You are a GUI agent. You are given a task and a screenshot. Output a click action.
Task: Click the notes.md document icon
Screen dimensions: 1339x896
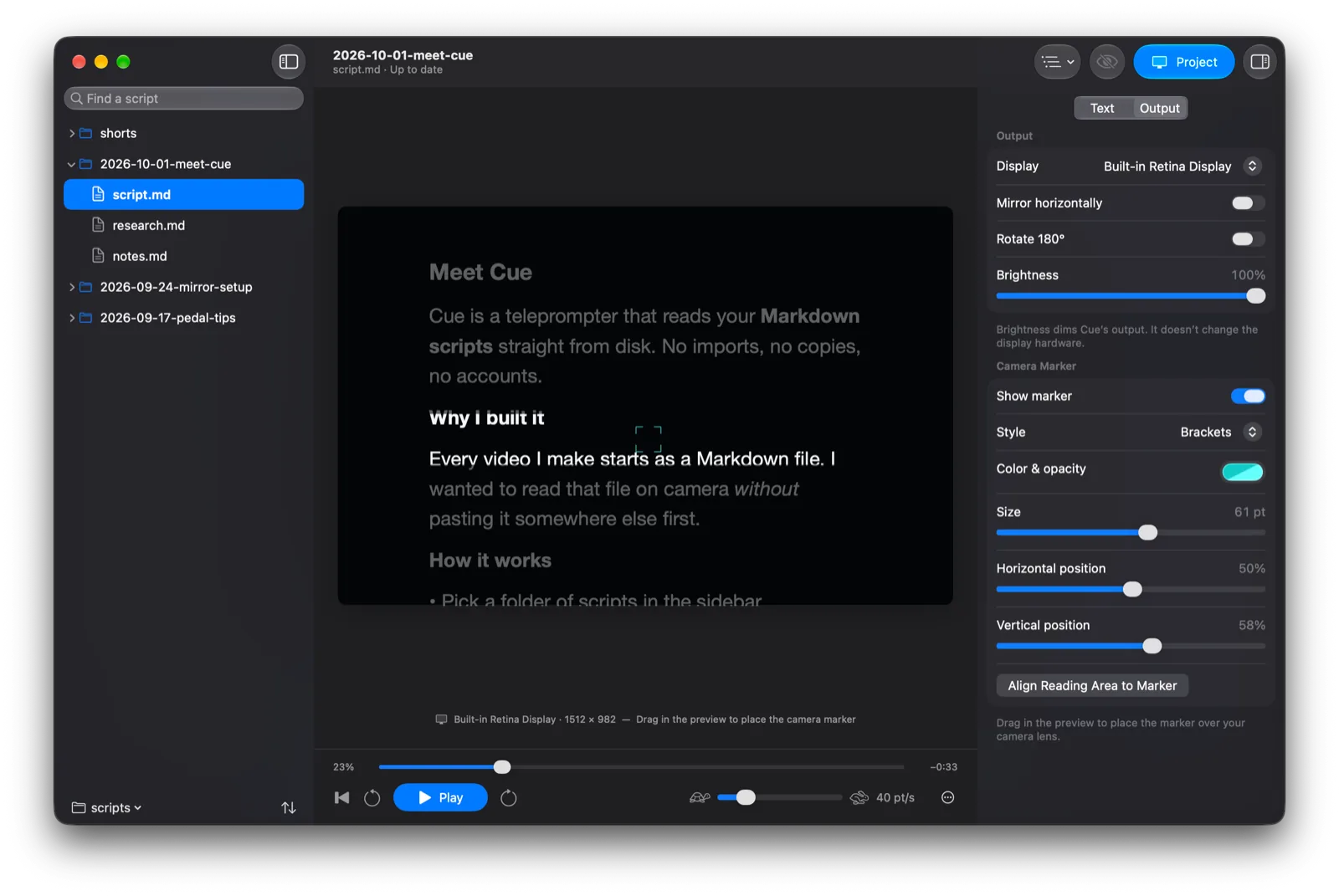98,256
